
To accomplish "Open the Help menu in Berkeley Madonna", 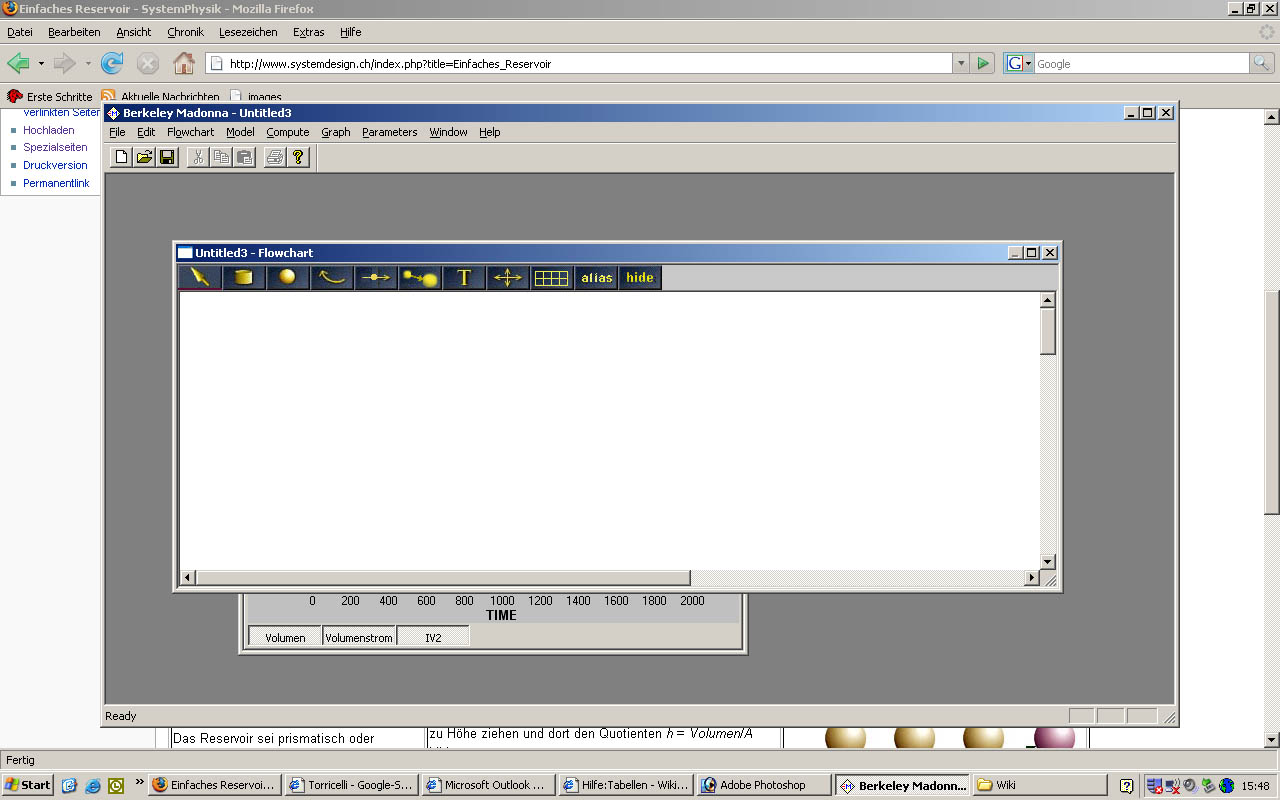I will point(489,132).
